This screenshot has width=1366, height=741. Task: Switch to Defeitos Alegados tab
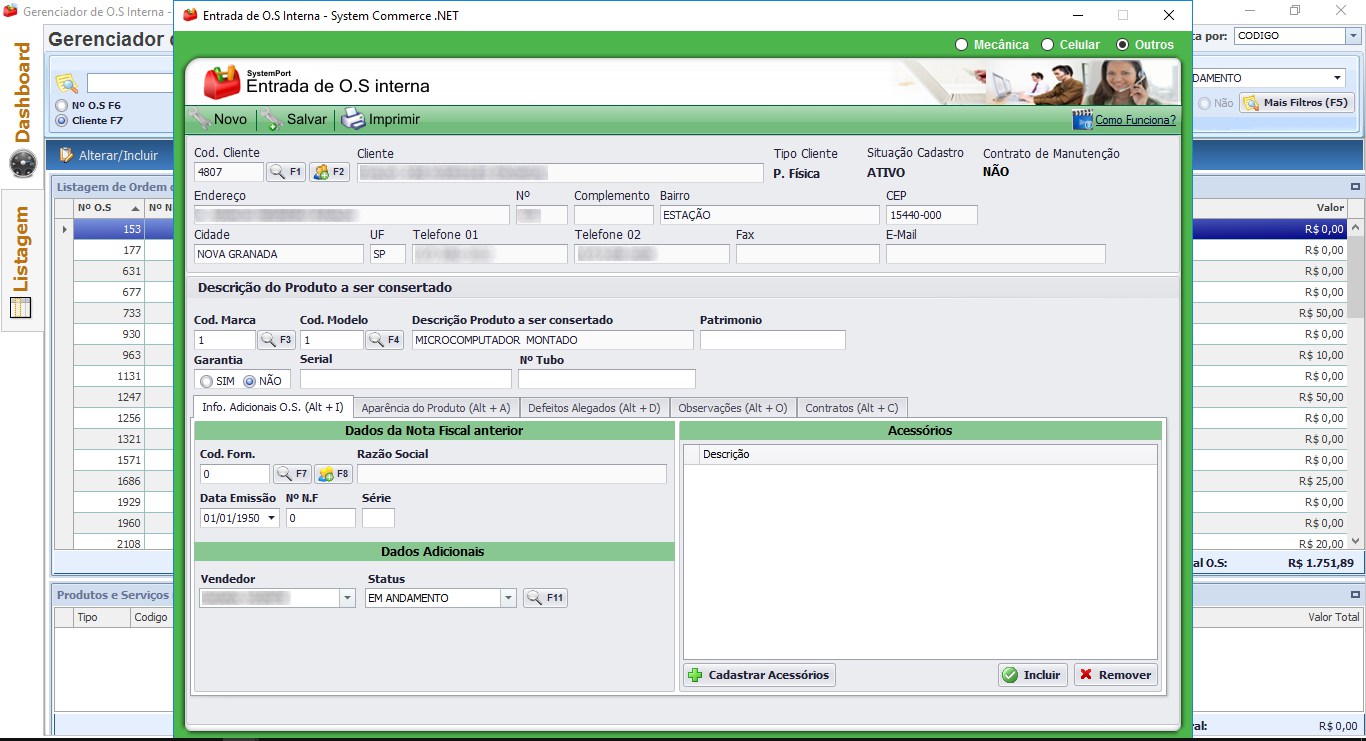point(593,408)
